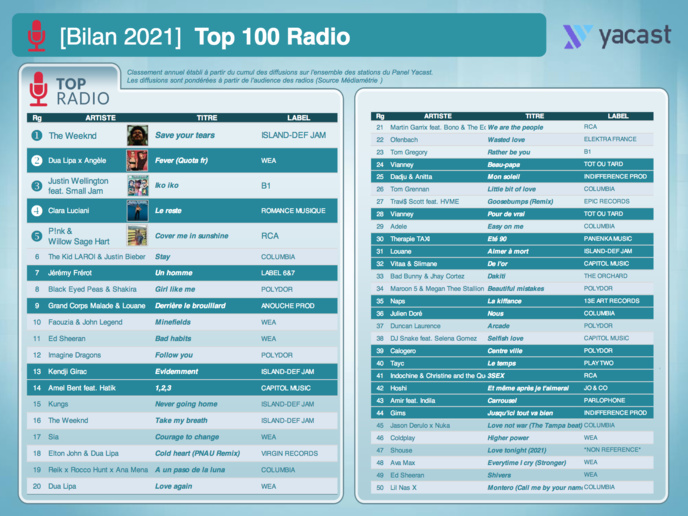Select the title 'Un homme'
The height and width of the screenshot is (516, 688).
pyautogui.click(x=174, y=273)
